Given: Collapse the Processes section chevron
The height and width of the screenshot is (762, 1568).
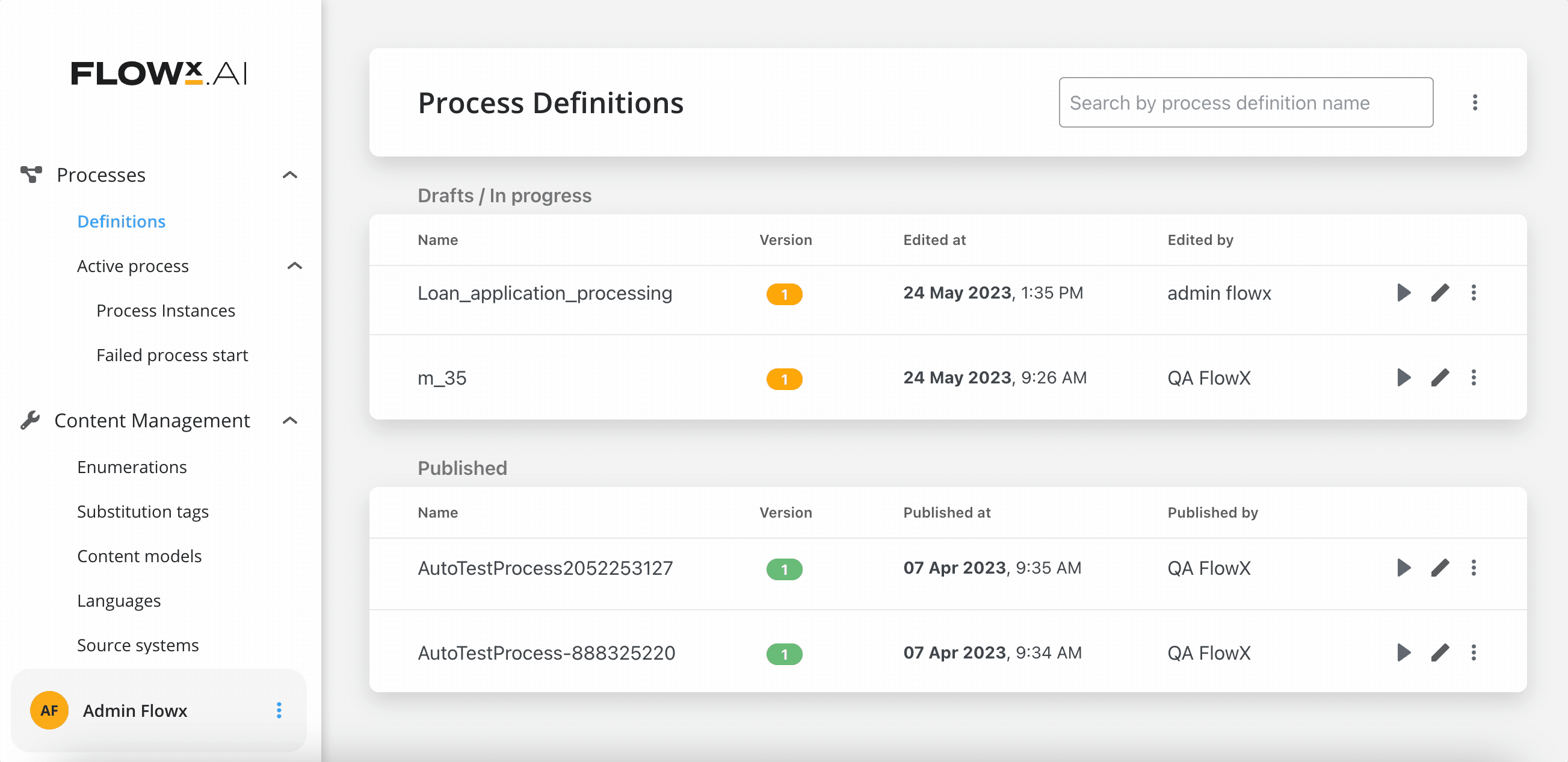Looking at the screenshot, I should (291, 175).
